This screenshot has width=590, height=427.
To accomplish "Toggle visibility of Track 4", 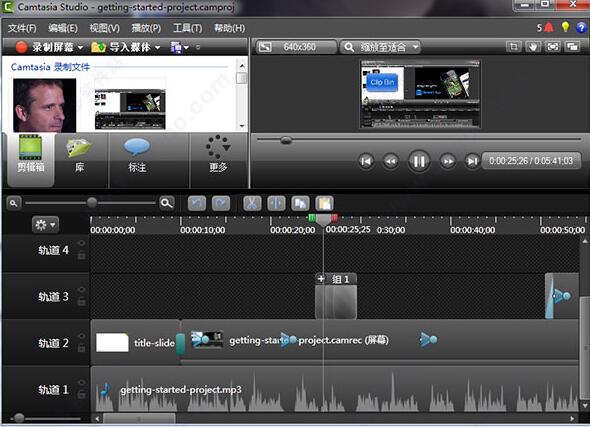I will click(81, 243).
